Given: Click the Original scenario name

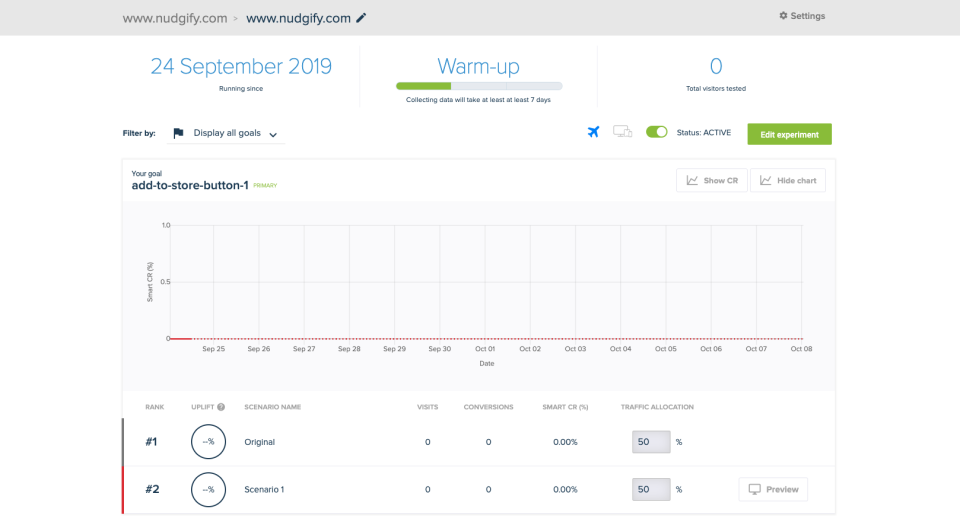Looking at the screenshot, I should point(260,442).
